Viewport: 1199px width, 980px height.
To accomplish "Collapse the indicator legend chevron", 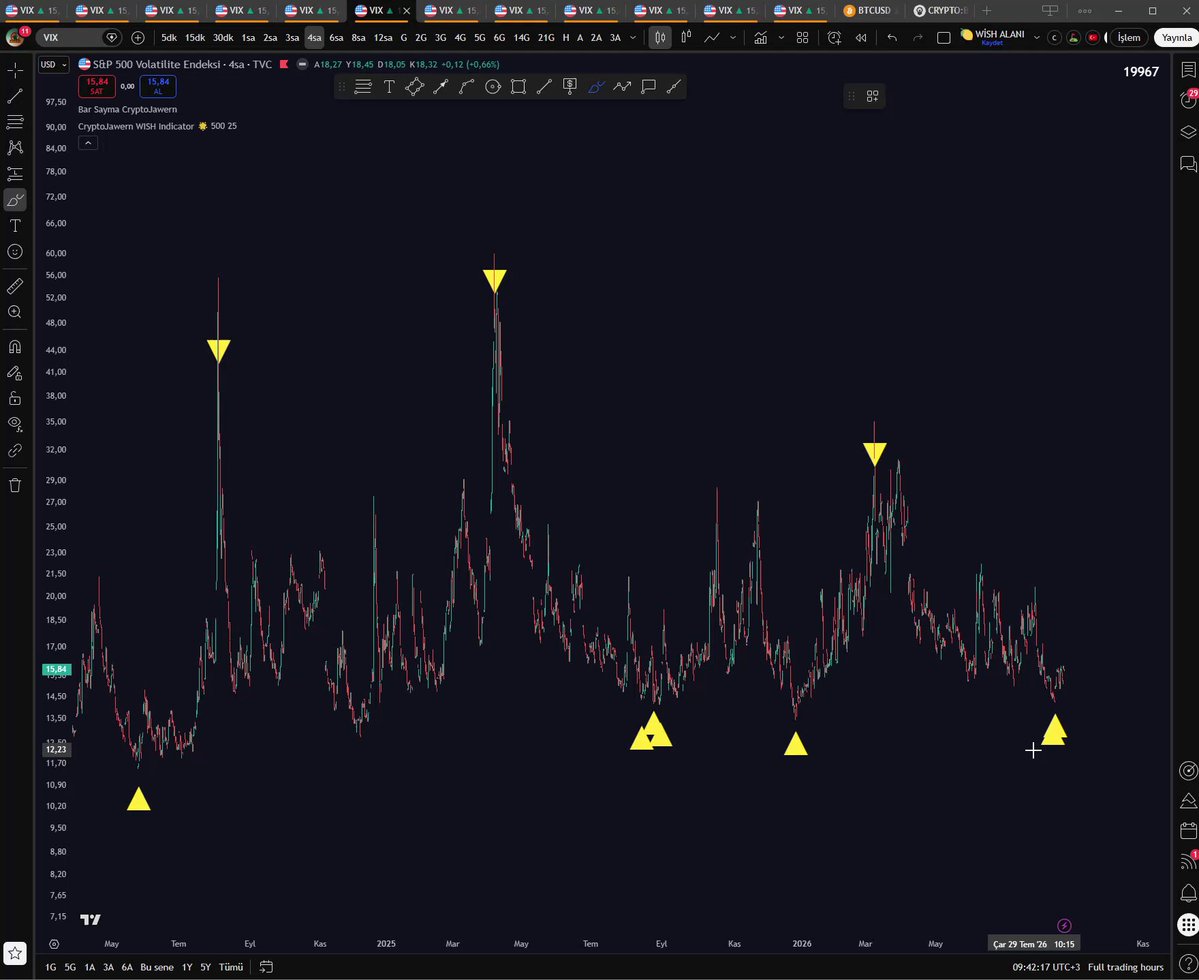I will (88, 143).
